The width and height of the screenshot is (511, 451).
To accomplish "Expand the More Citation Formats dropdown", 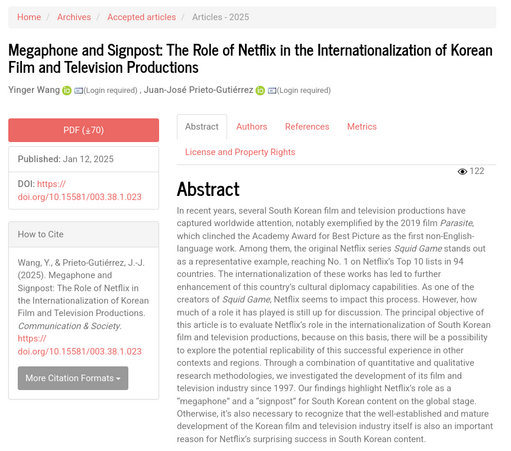I will click(x=73, y=378).
